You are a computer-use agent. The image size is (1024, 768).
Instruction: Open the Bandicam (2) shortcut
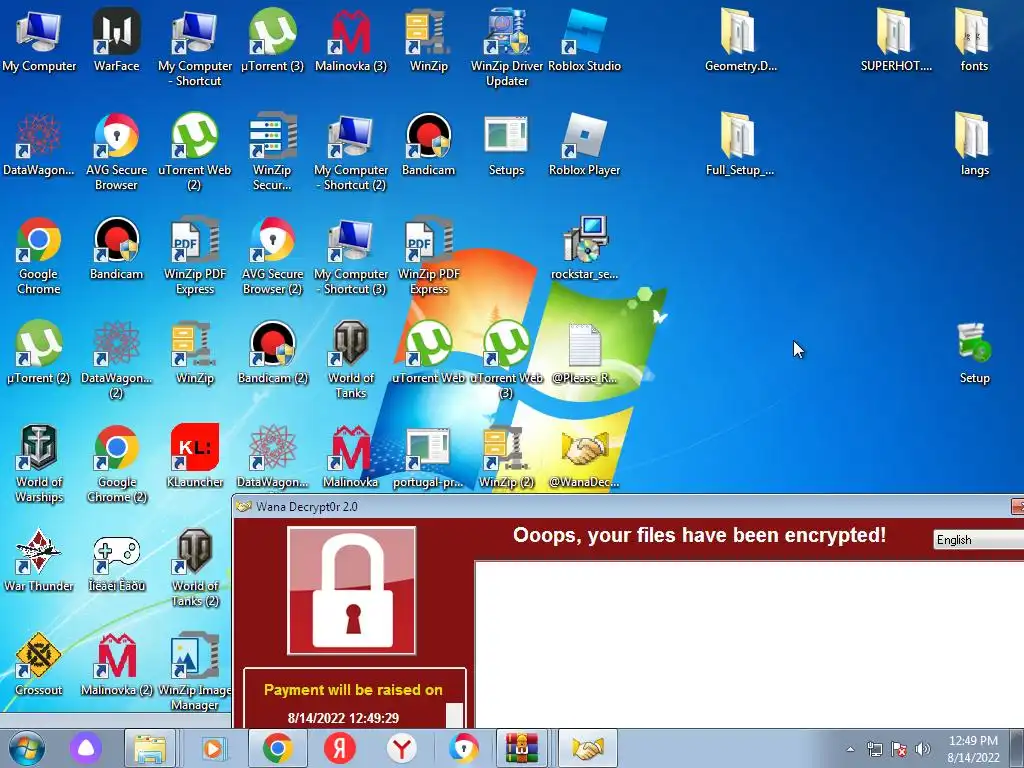pos(272,352)
